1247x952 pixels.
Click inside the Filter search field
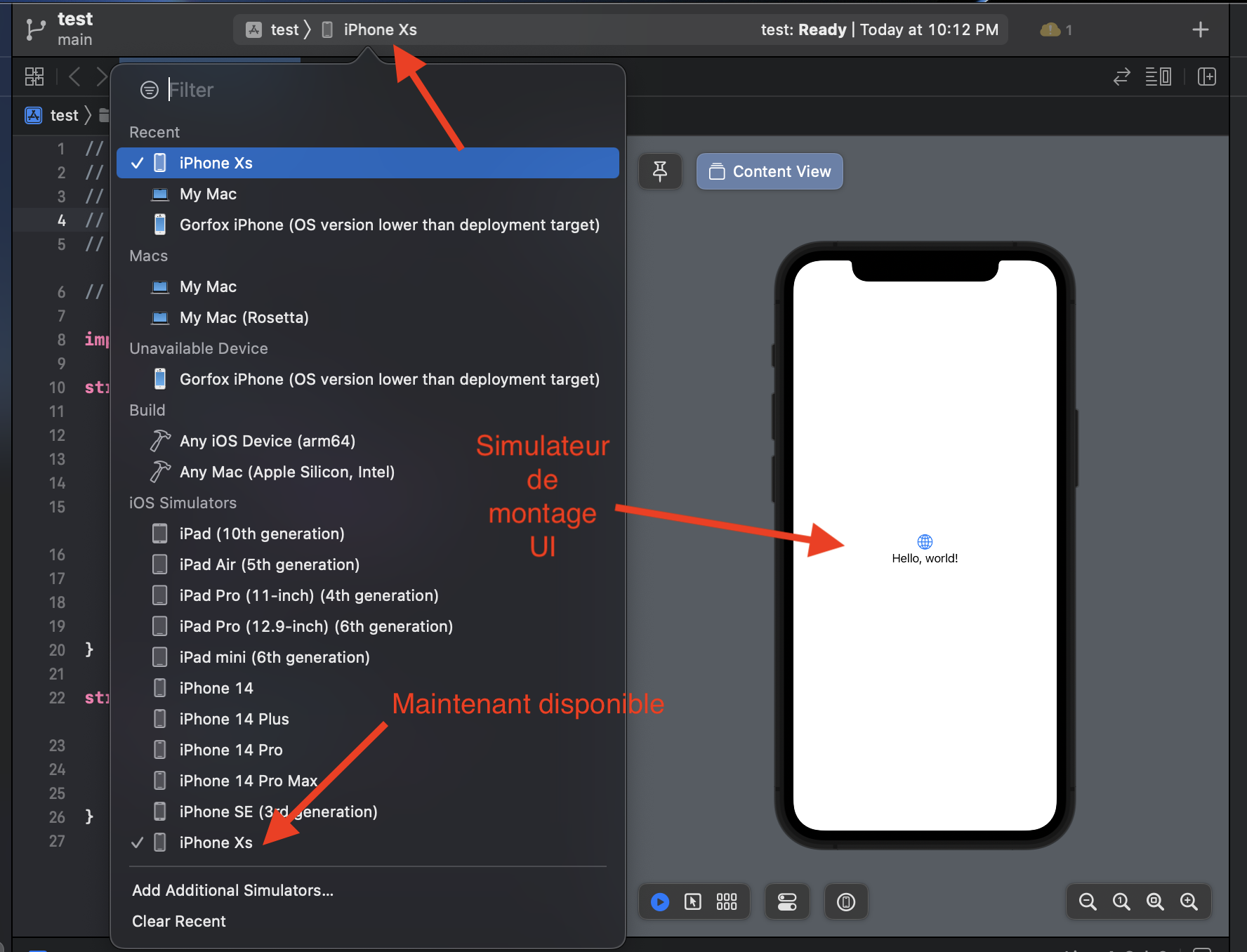pyautogui.click(x=386, y=90)
